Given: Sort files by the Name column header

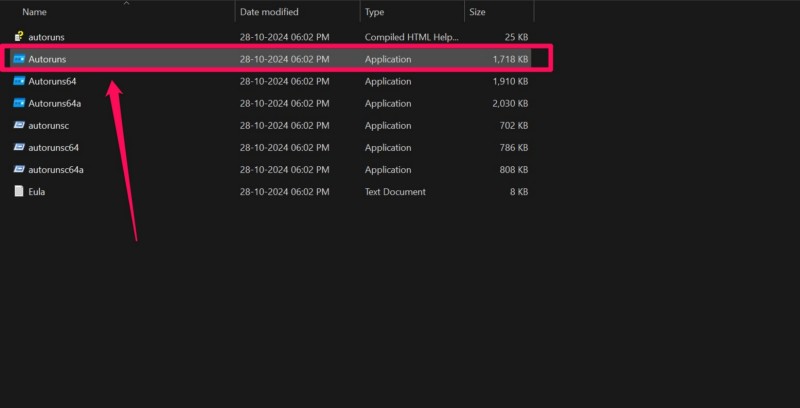Looking at the screenshot, I should 35,12.
